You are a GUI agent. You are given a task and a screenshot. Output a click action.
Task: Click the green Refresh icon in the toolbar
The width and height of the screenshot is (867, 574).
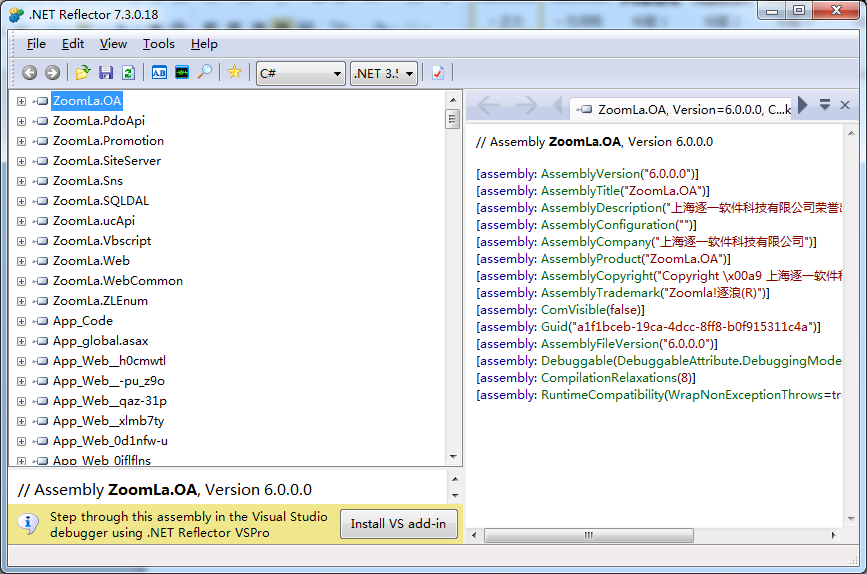pyautogui.click(x=128, y=73)
